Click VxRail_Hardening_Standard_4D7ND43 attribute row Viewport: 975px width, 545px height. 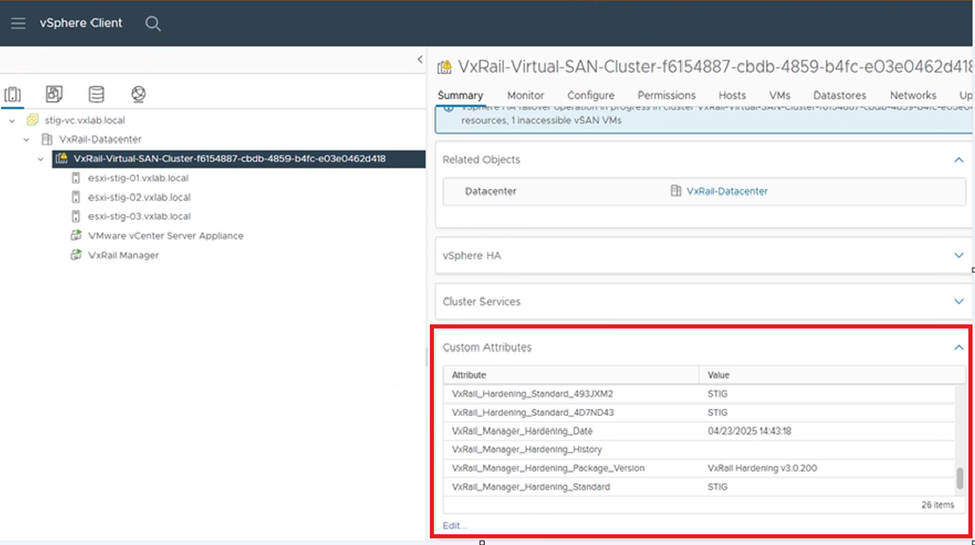pos(699,412)
